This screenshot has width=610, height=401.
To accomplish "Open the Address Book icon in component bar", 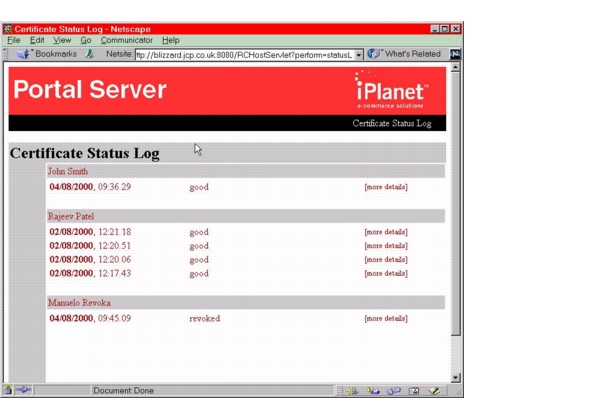I will (x=414, y=390).
